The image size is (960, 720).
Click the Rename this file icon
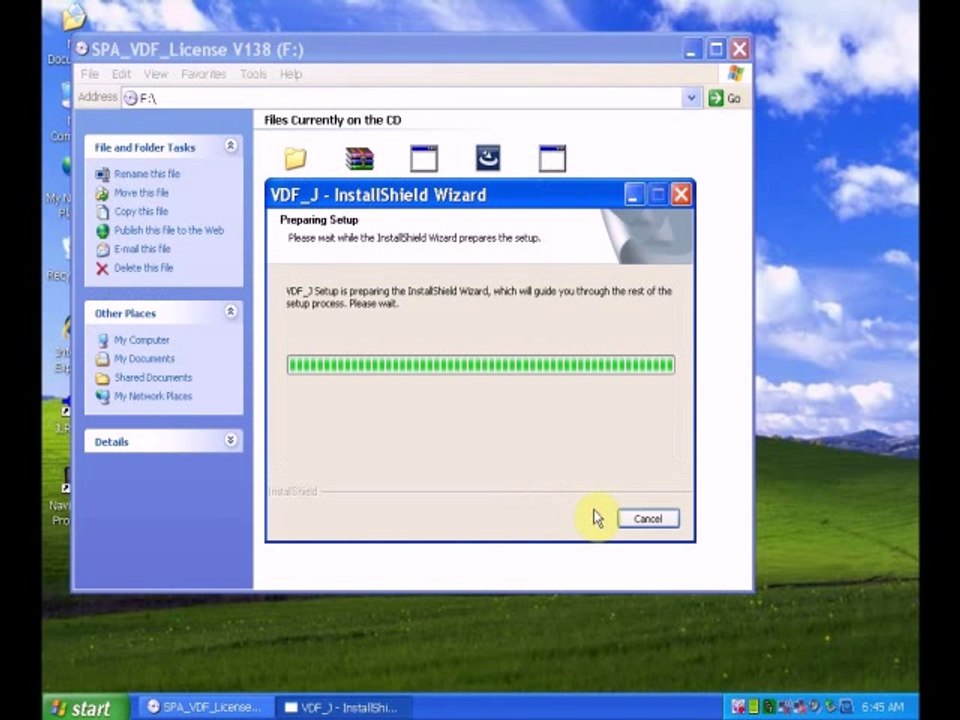click(102, 174)
